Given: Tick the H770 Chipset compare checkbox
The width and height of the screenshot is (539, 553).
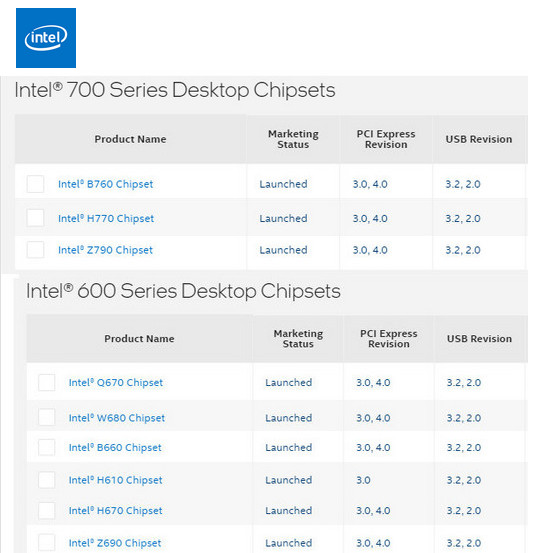Looking at the screenshot, I should click(x=35, y=218).
